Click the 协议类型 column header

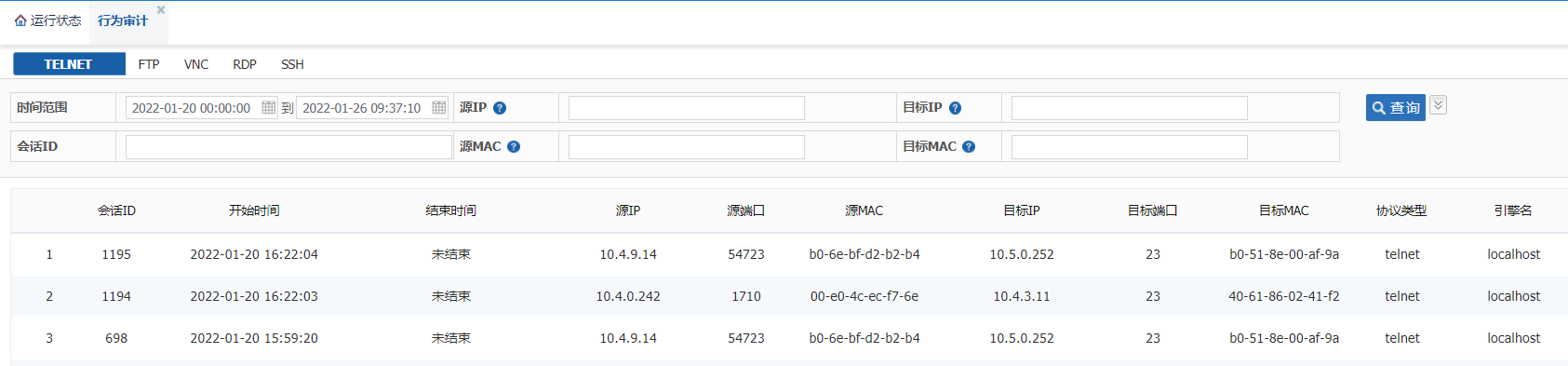point(1402,211)
